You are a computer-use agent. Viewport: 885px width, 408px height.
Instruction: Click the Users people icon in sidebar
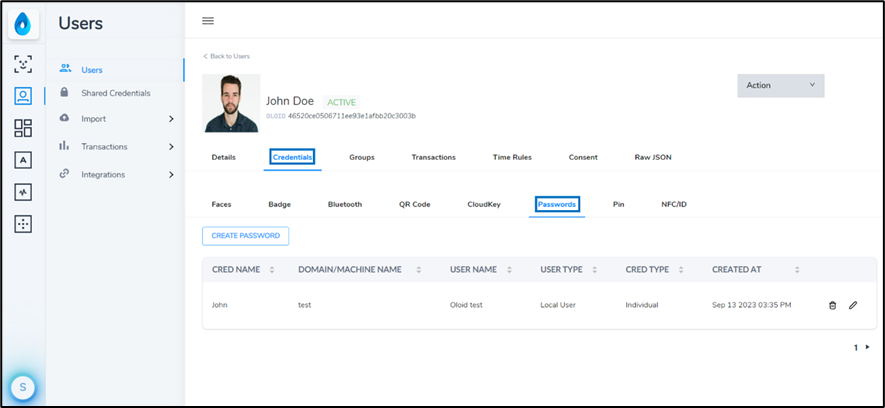(65, 69)
